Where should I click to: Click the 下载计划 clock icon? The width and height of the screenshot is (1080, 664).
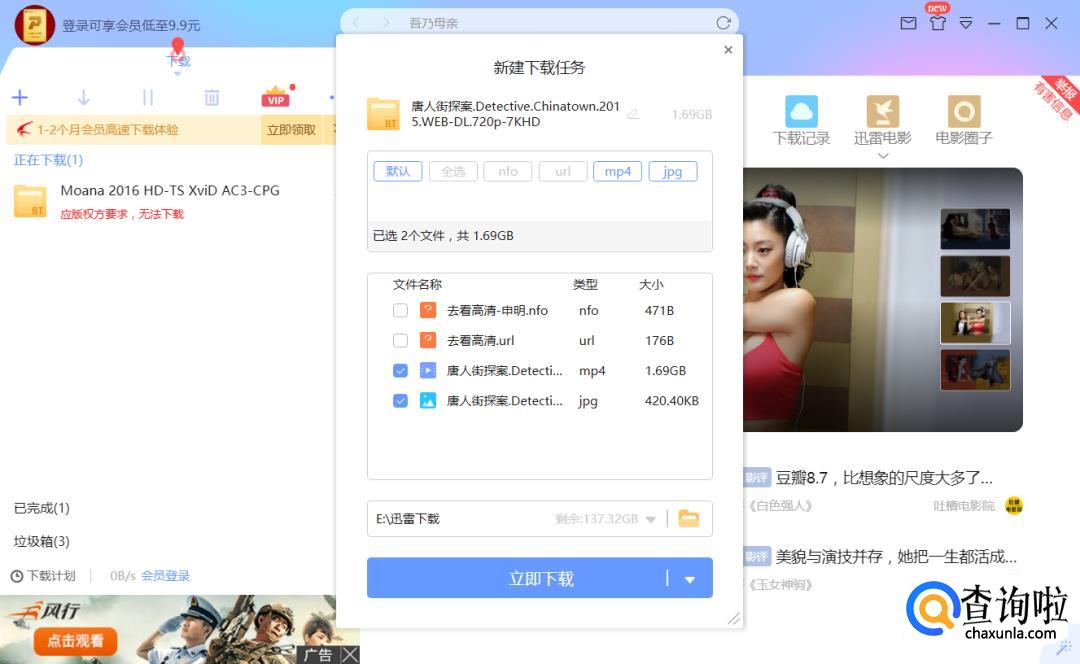pos(17,576)
